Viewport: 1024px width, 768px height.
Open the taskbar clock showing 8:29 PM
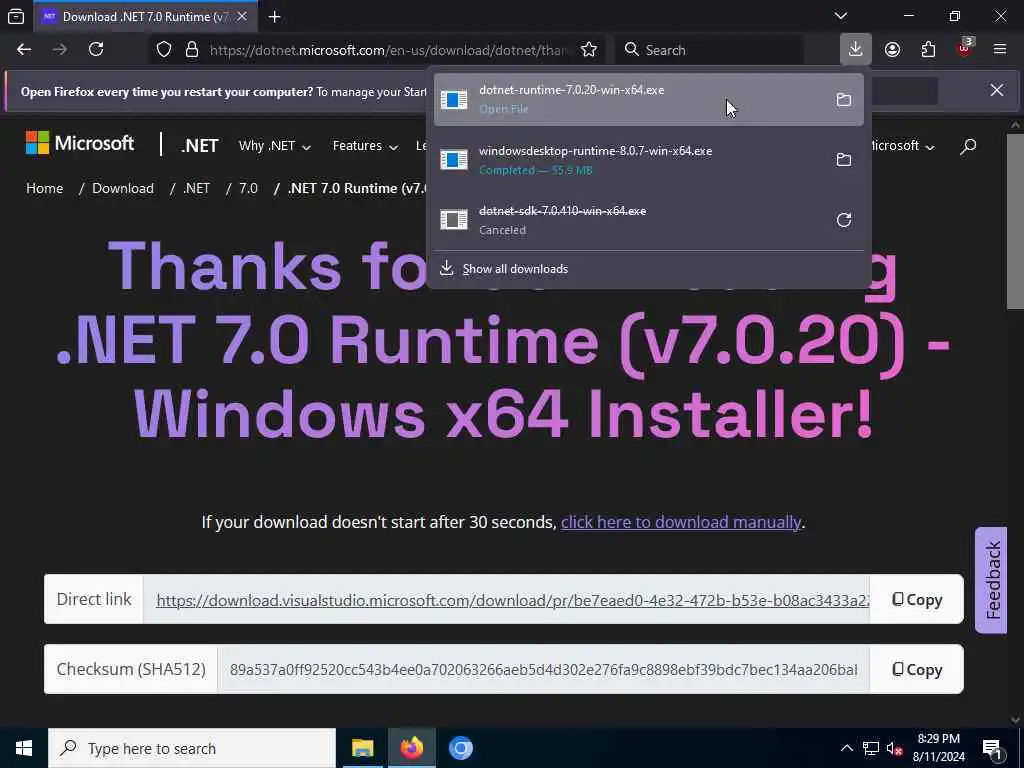coord(939,748)
